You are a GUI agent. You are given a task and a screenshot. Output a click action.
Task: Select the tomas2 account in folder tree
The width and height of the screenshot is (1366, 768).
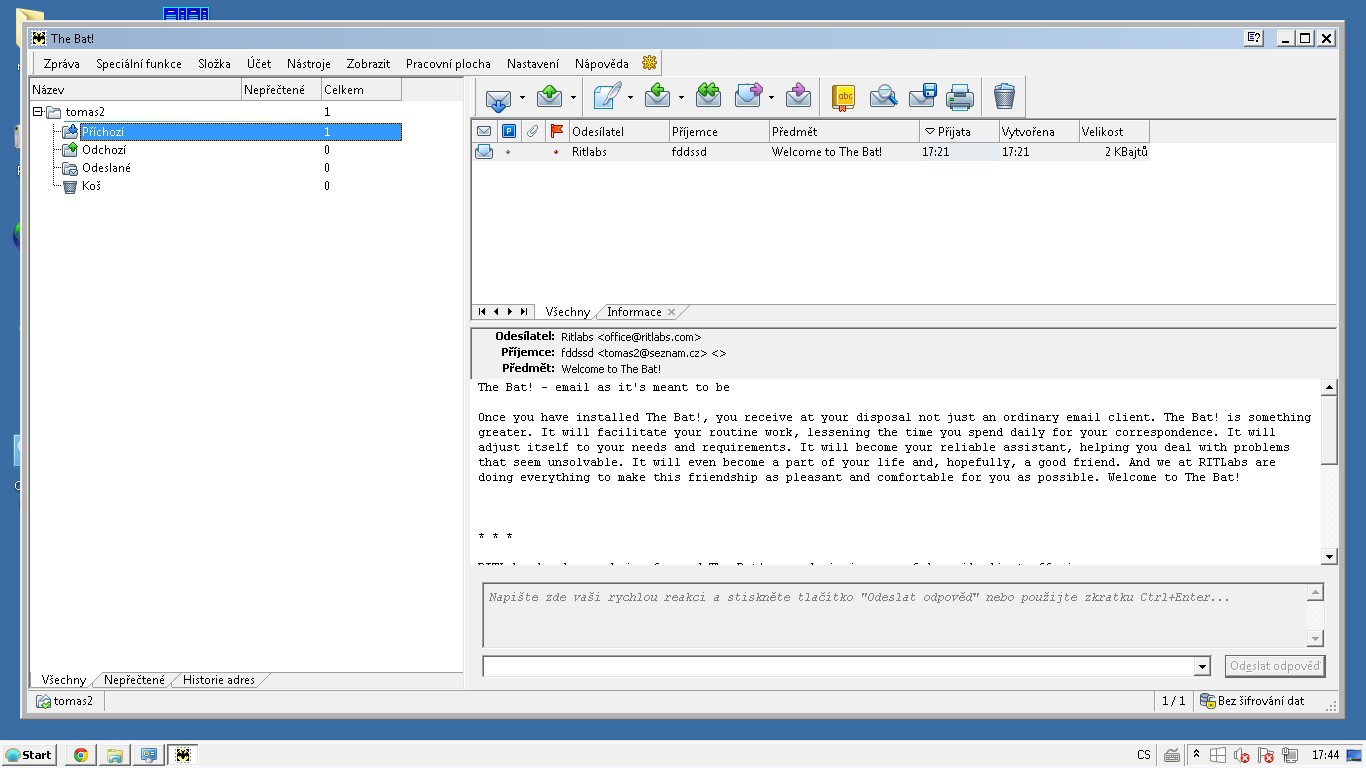[x=85, y=112]
